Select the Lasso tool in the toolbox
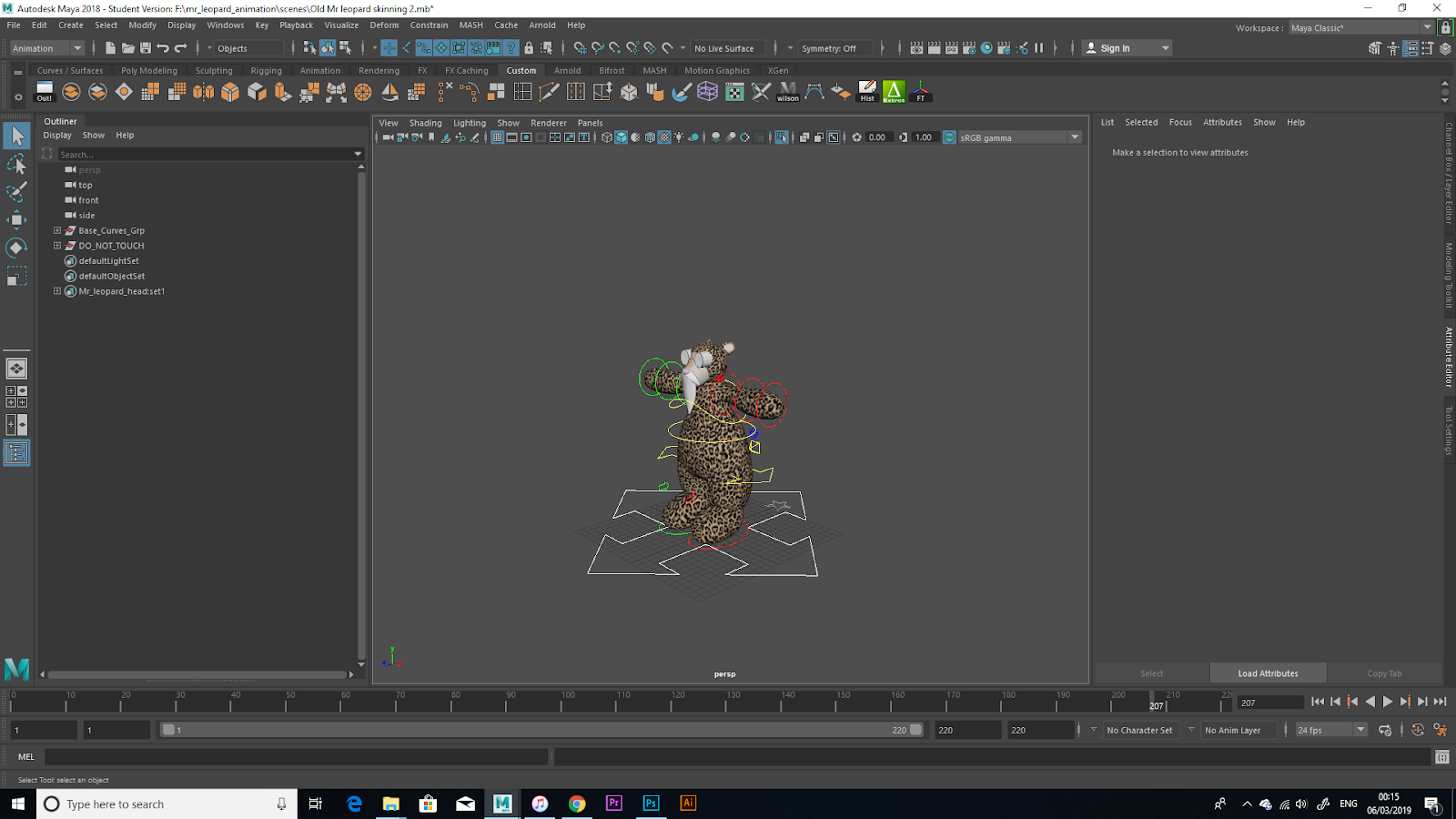The height and width of the screenshot is (819, 1456). 16,165
